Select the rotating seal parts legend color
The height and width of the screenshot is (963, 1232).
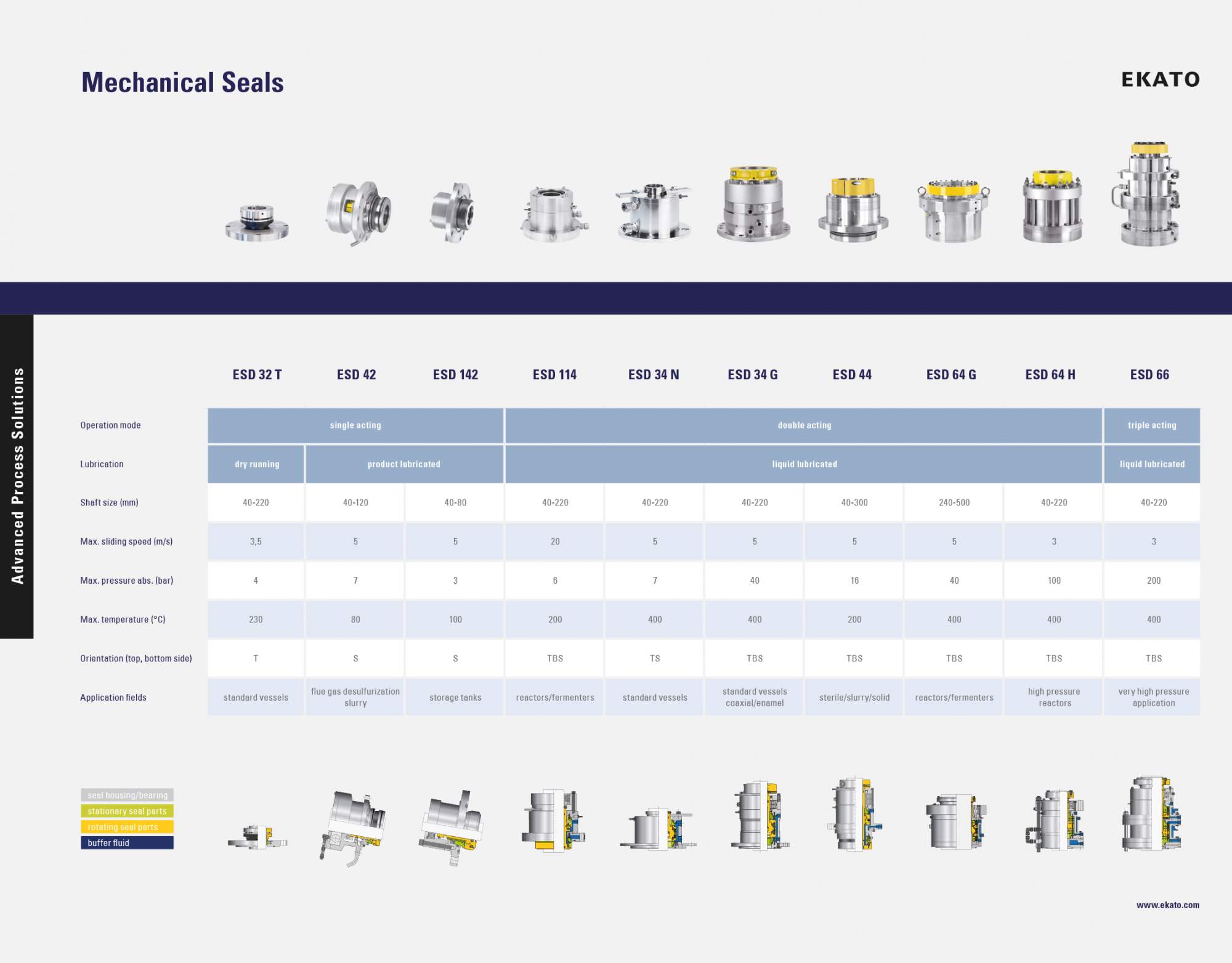(x=127, y=826)
